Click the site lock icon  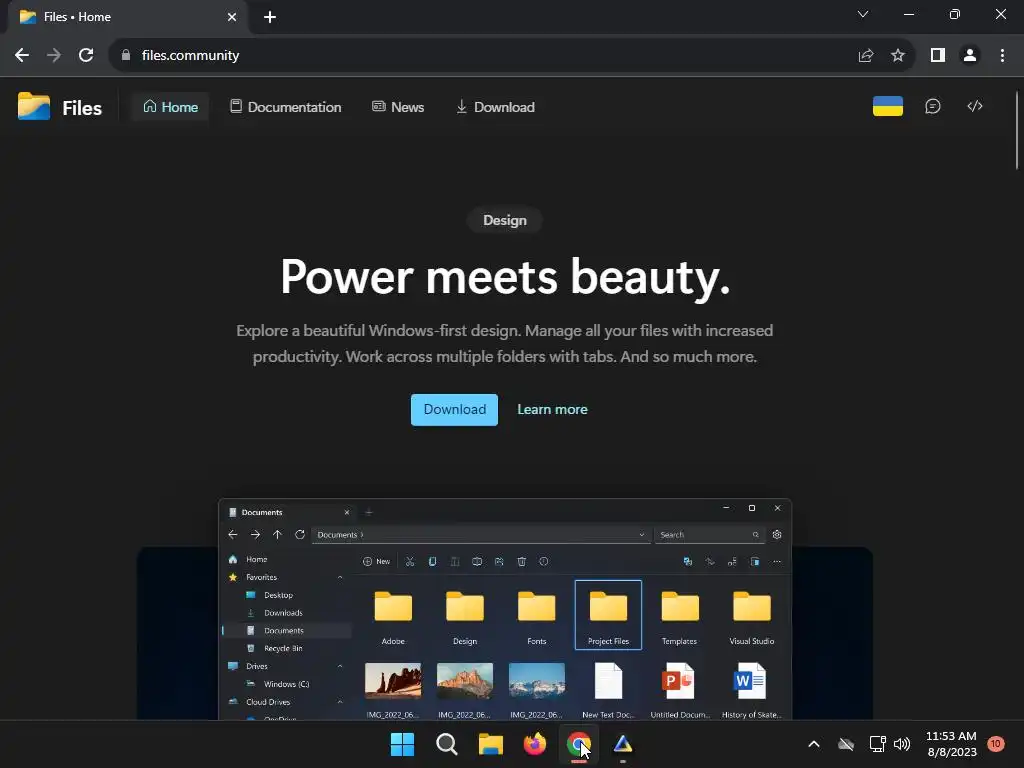126,56
